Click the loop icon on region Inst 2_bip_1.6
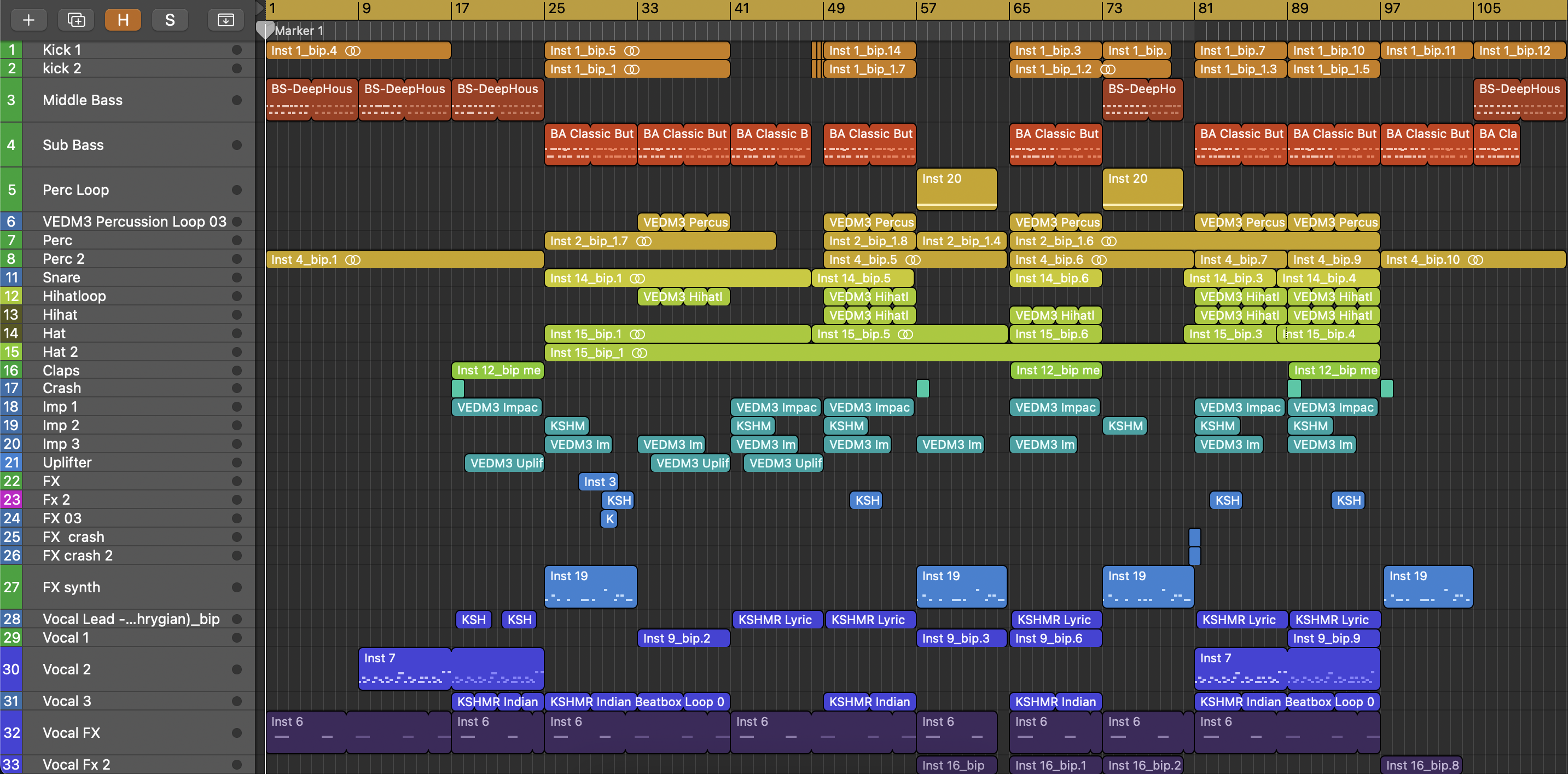1568x774 pixels. [1109, 241]
